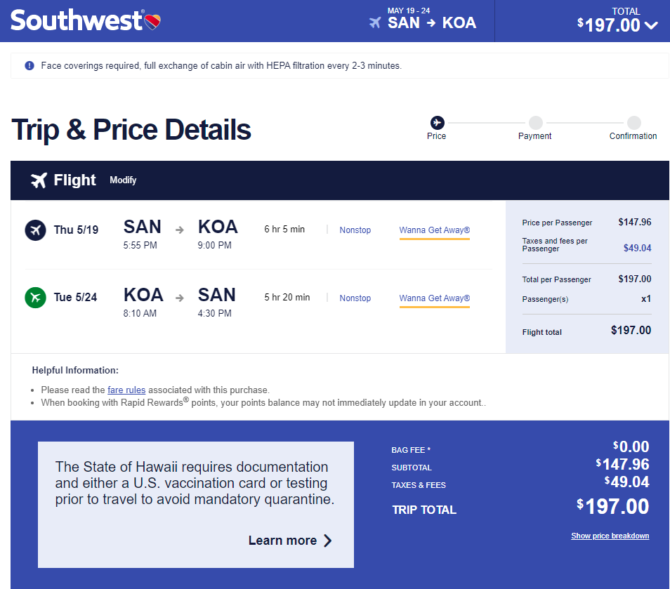Click the blue info icon on face coverings notice
670x589 pixels.
click(x=29, y=65)
